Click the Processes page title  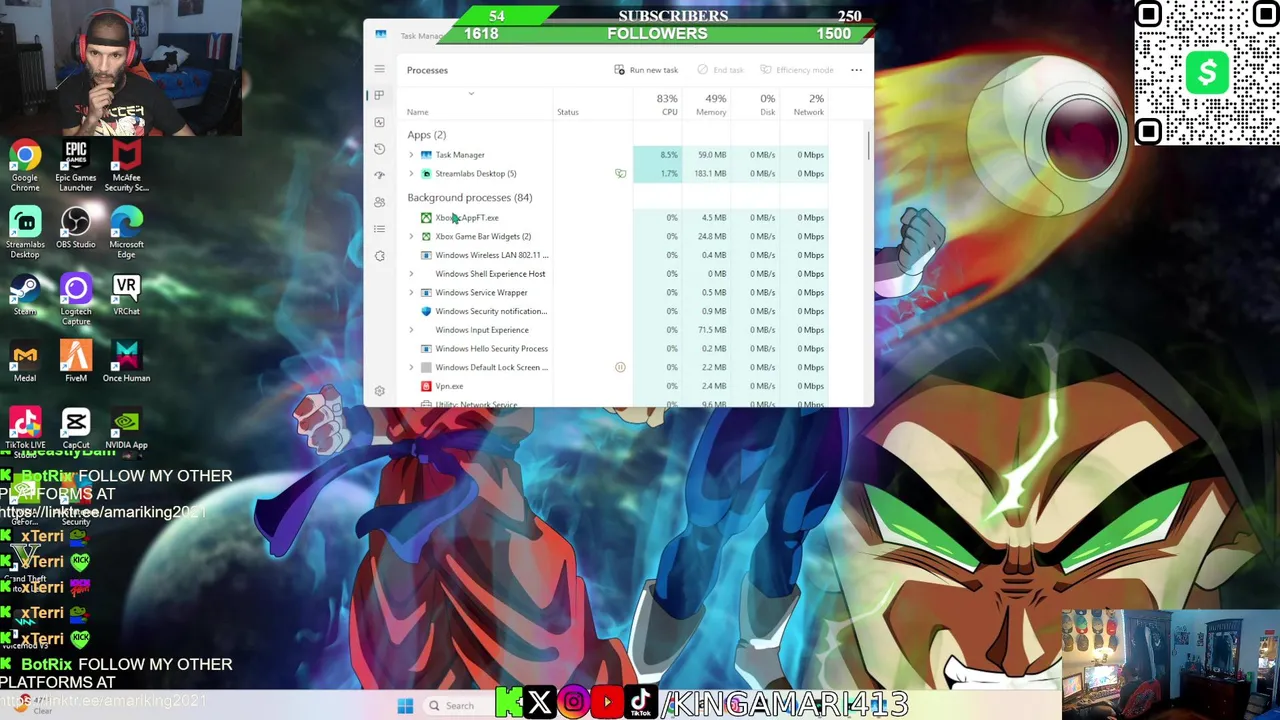[427, 70]
